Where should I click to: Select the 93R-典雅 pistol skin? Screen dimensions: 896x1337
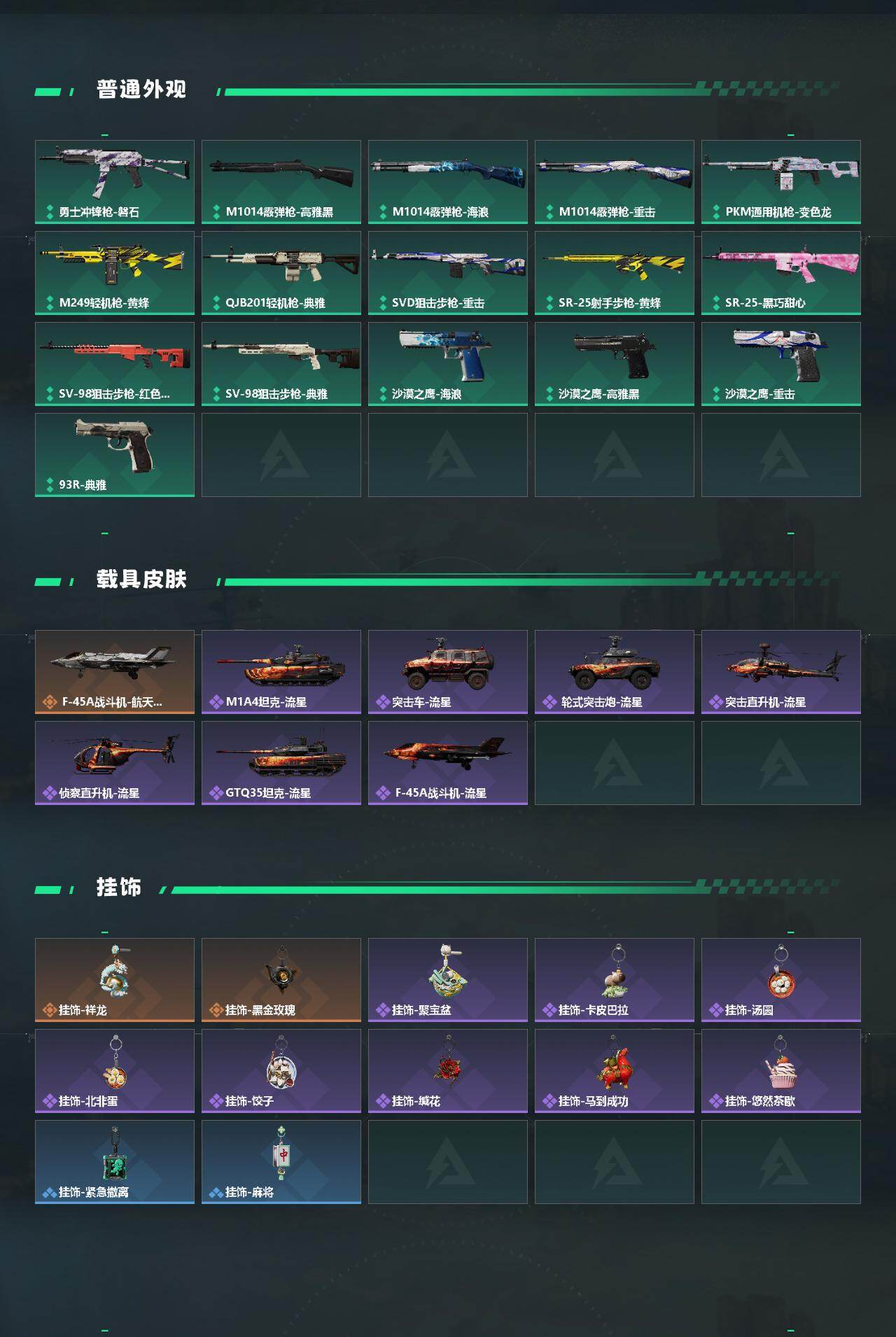[115, 455]
